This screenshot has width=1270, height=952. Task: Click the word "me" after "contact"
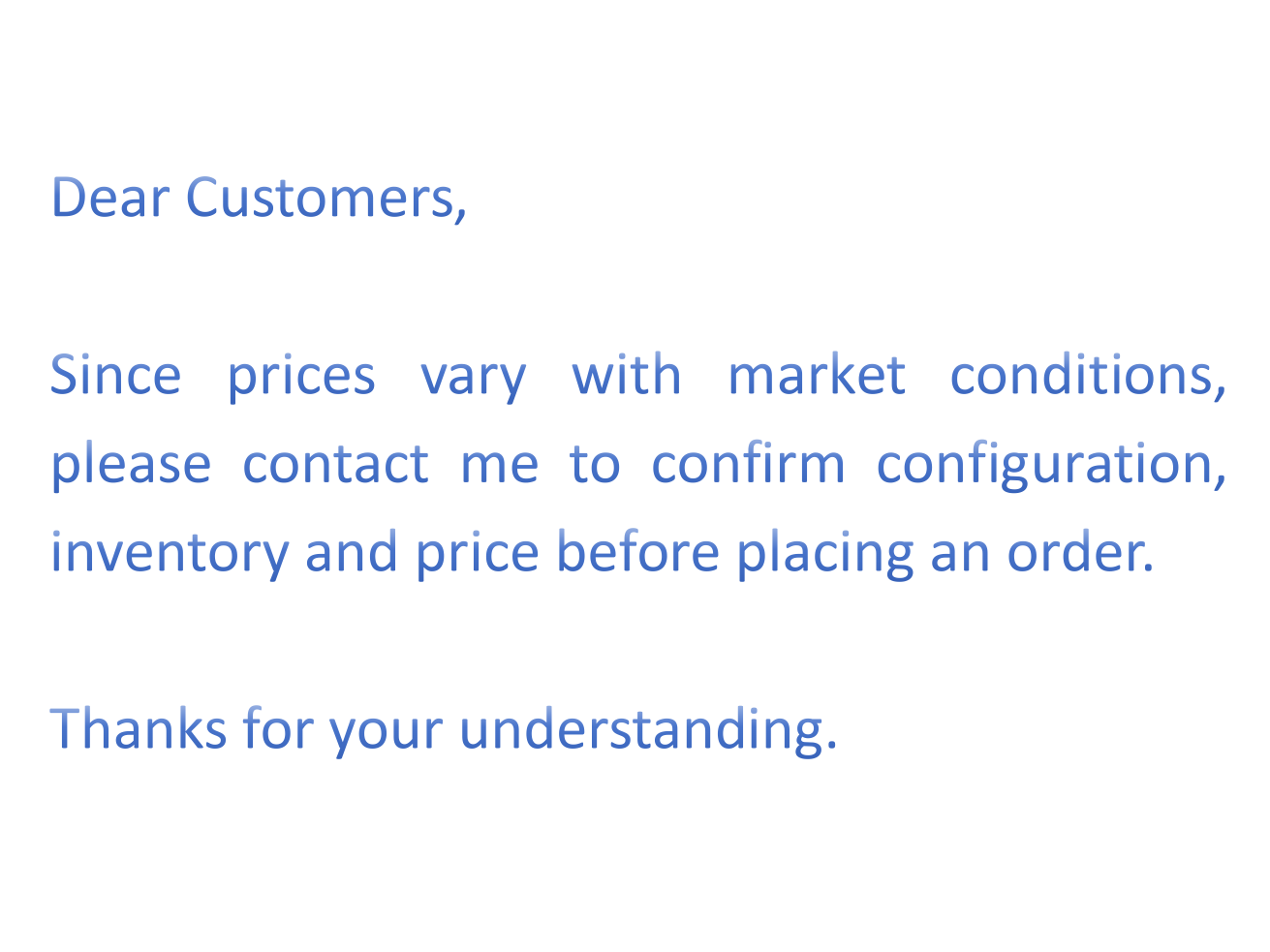(499, 465)
